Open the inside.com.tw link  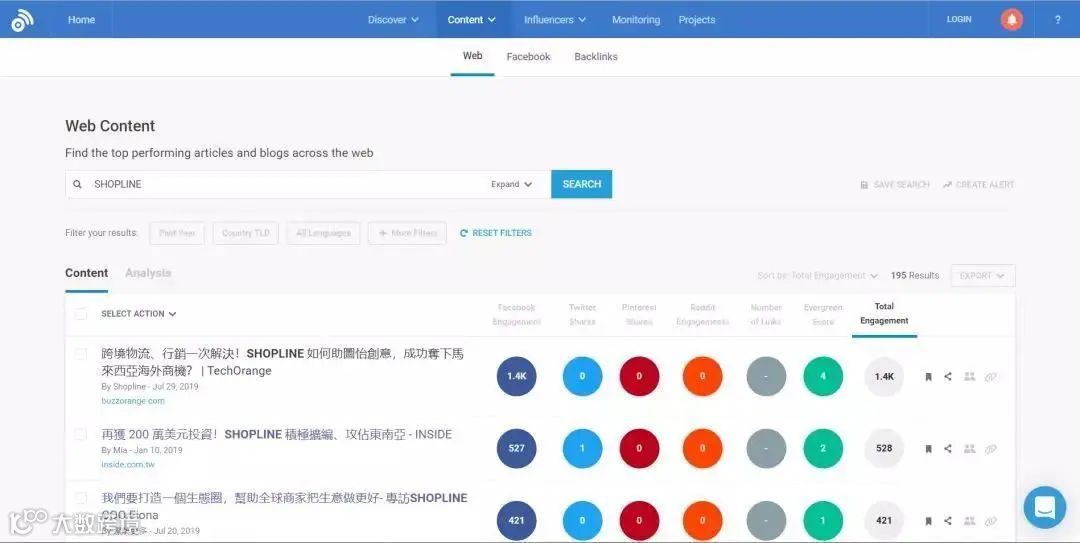[x=128, y=464]
